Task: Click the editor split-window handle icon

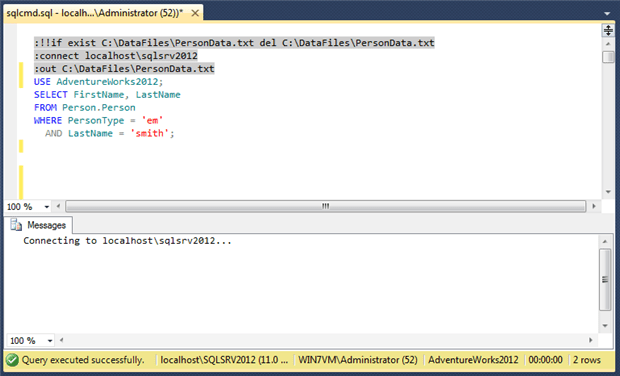Action: (x=608, y=30)
